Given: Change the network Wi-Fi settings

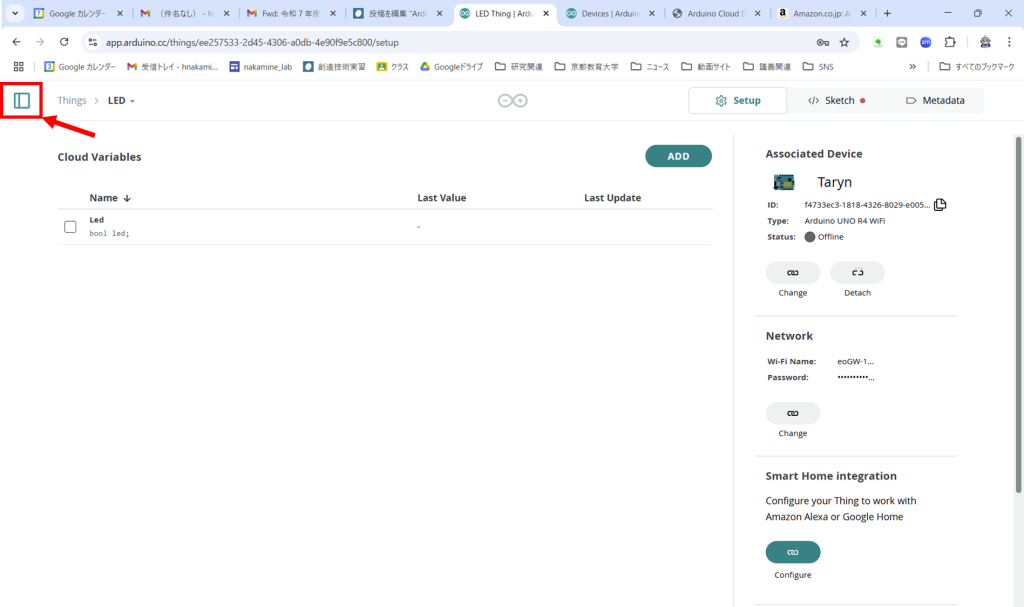Looking at the screenshot, I should click(x=792, y=413).
